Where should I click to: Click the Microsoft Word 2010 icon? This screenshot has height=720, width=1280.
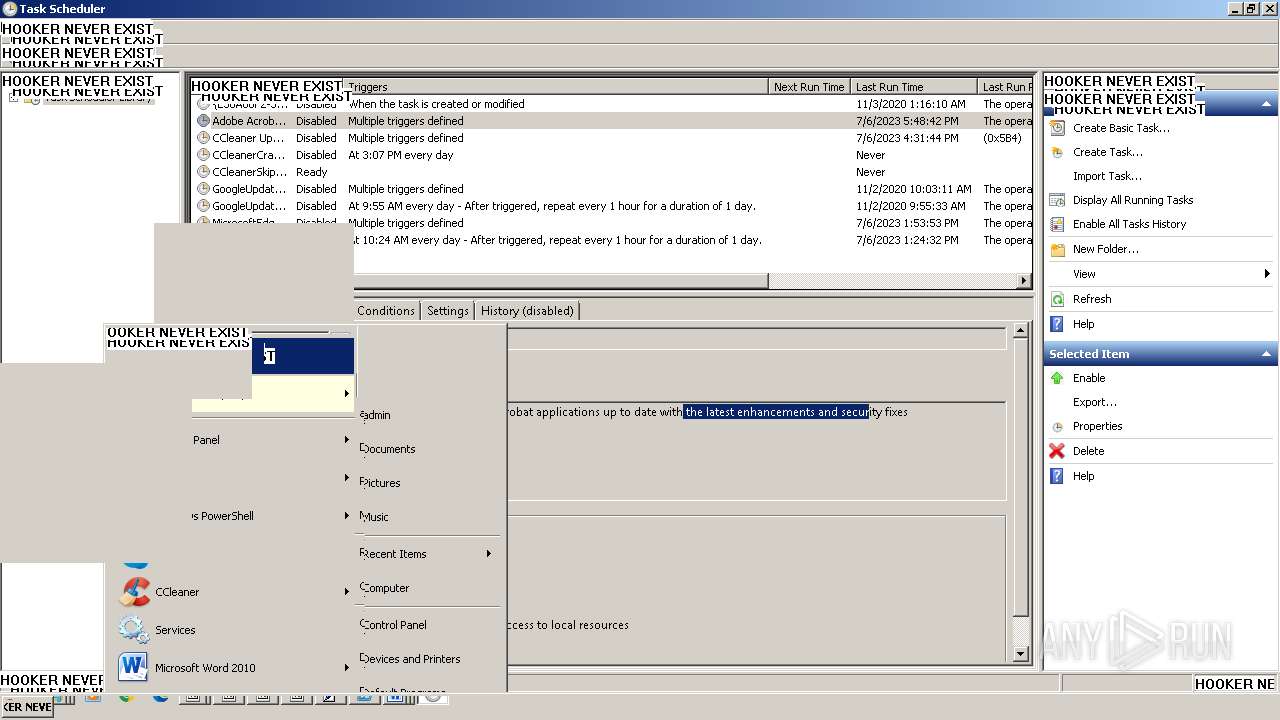point(134,667)
